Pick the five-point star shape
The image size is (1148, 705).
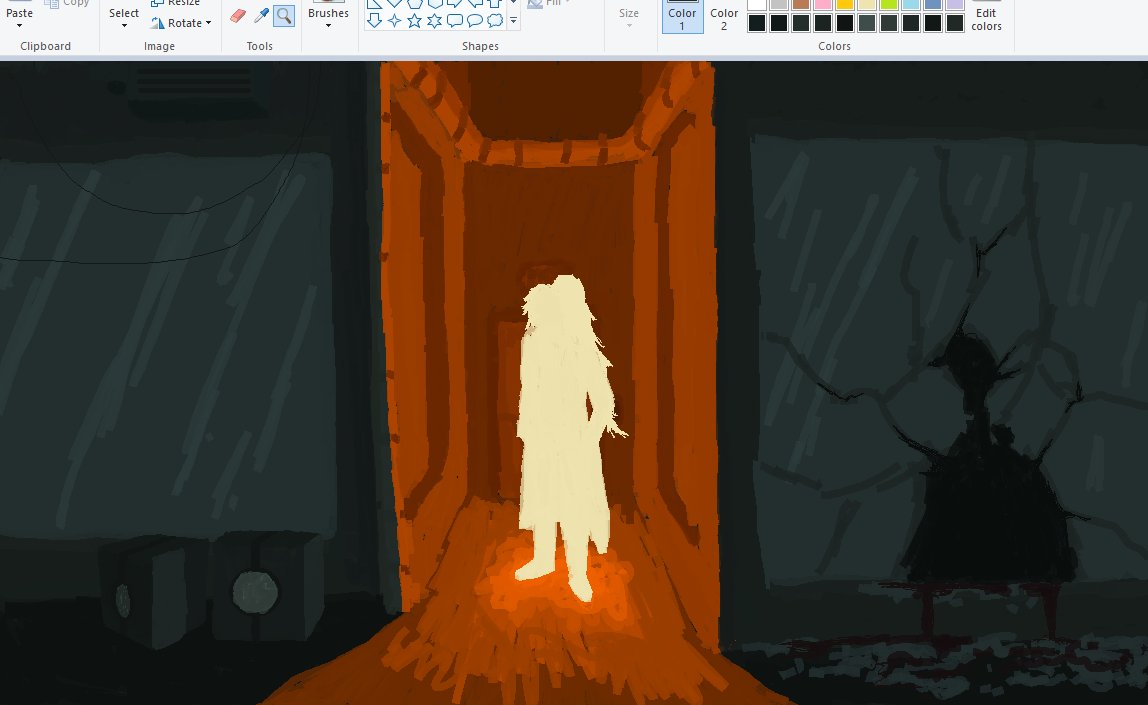click(414, 20)
